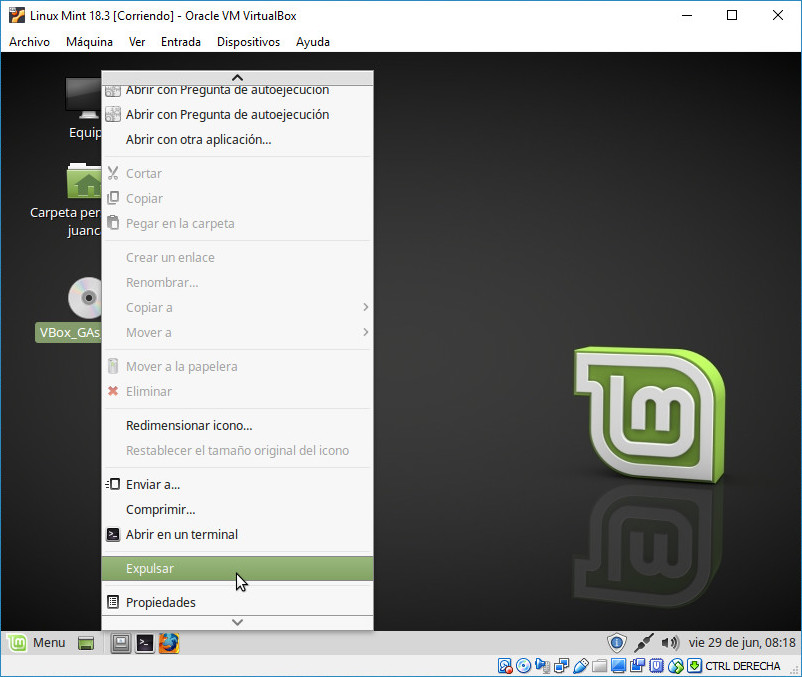Launch the Terminal from the panel
Screen dimensions: 802x677
145,643
